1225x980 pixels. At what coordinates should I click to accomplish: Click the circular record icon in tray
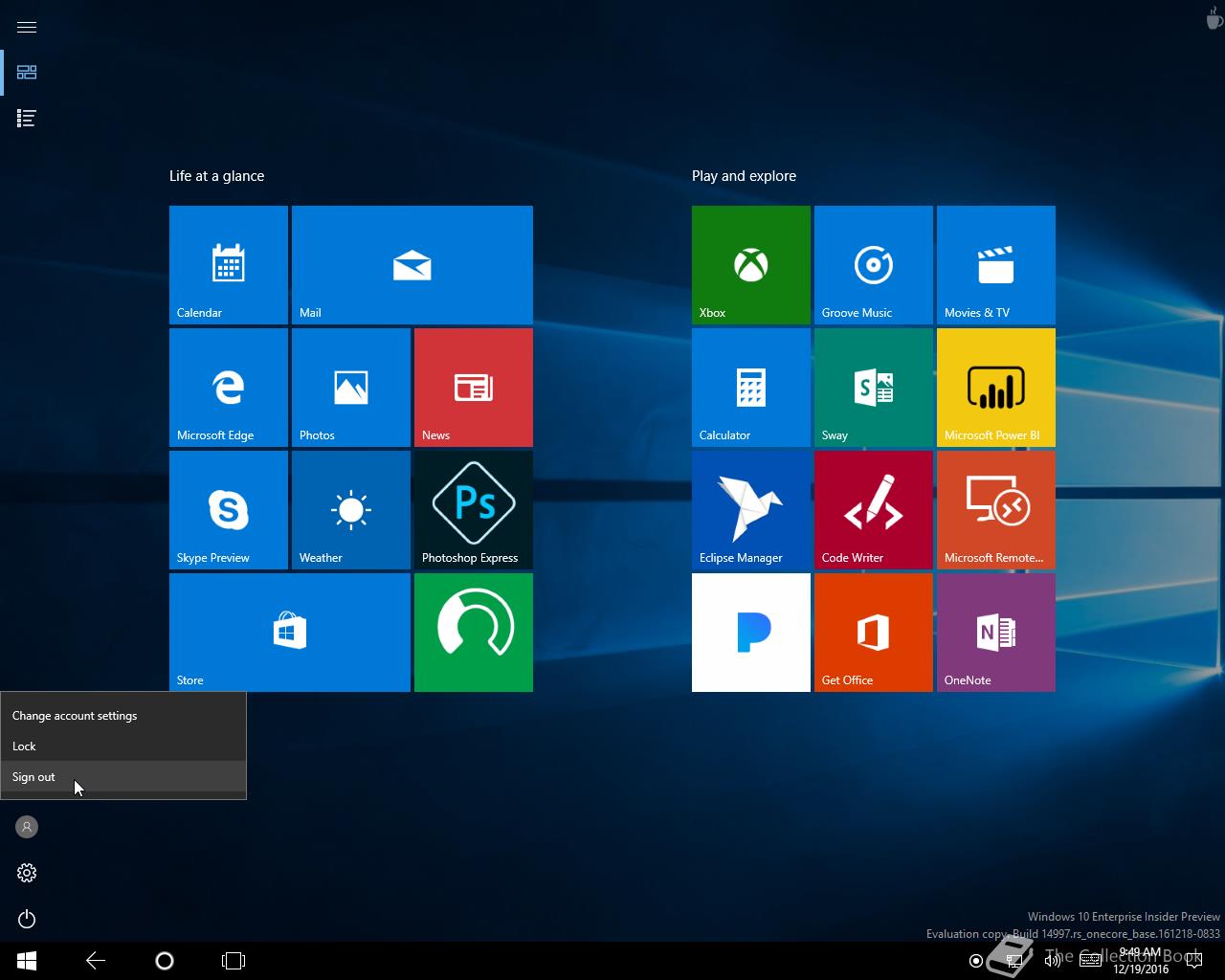976,961
